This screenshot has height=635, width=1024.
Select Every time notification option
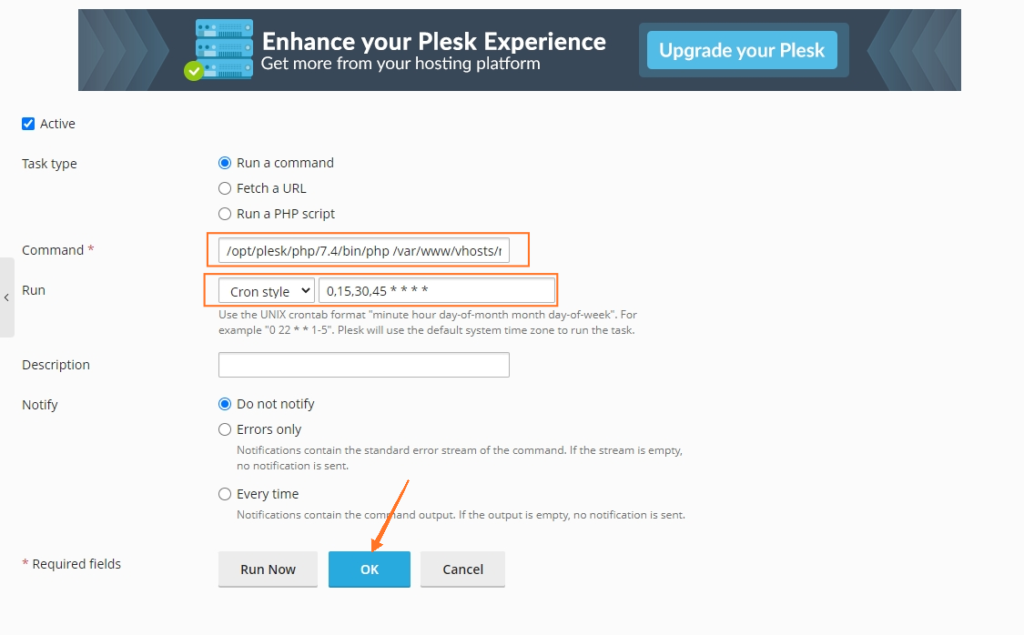click(225, 494)
